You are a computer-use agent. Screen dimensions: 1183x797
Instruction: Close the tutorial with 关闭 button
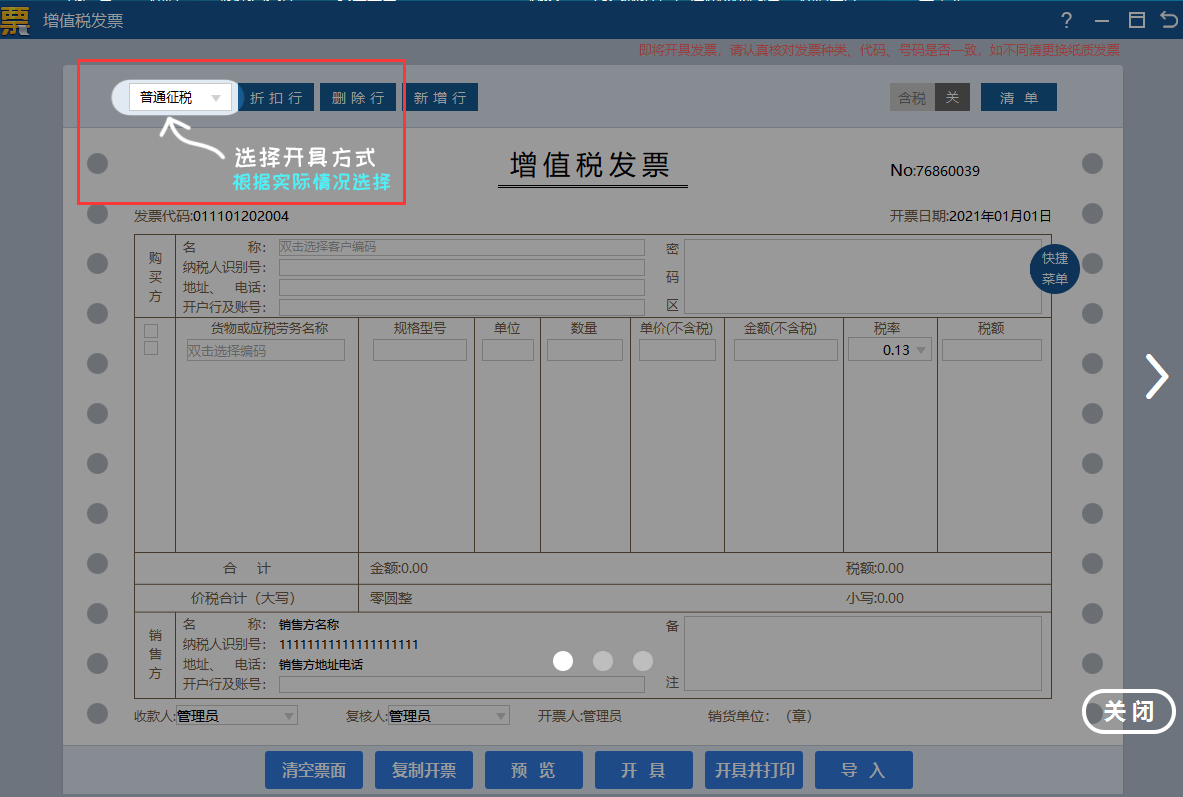(x=1128, y=712)
